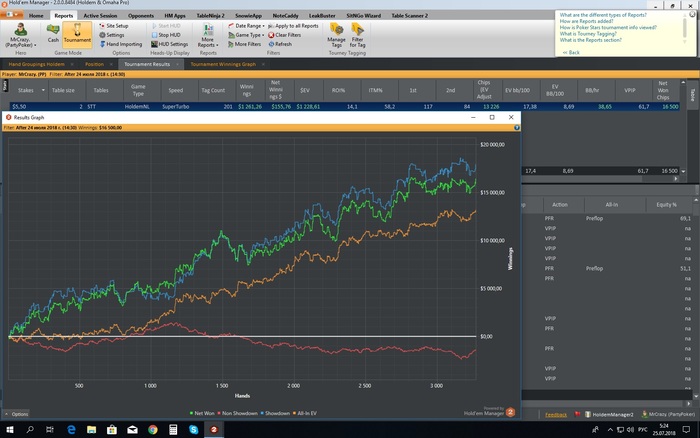Switch to Hand Groupings Holdem report tab

point(36,64)
